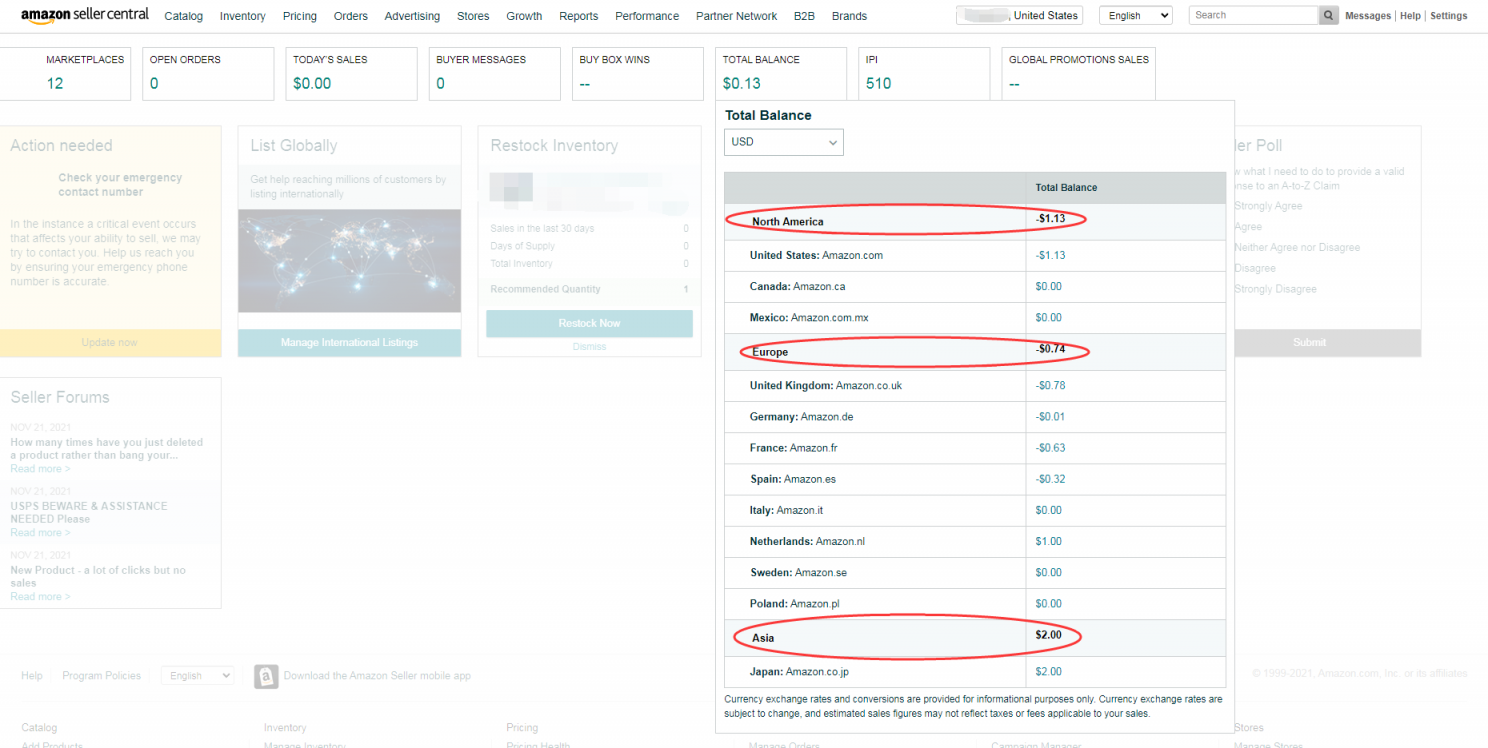Click the world map thumbnail
1488x748 pixels.
[349, 260]
